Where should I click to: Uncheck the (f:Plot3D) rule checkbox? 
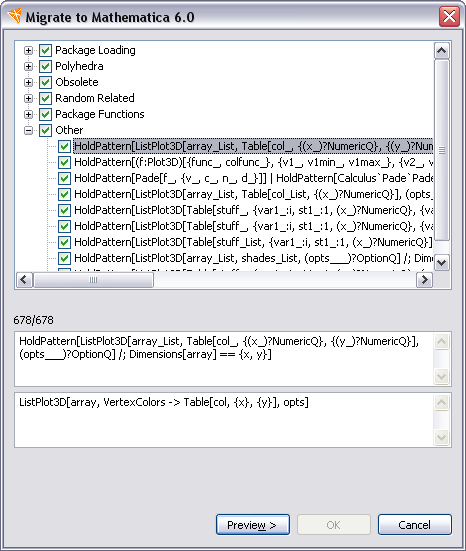[x=64, y=162]
